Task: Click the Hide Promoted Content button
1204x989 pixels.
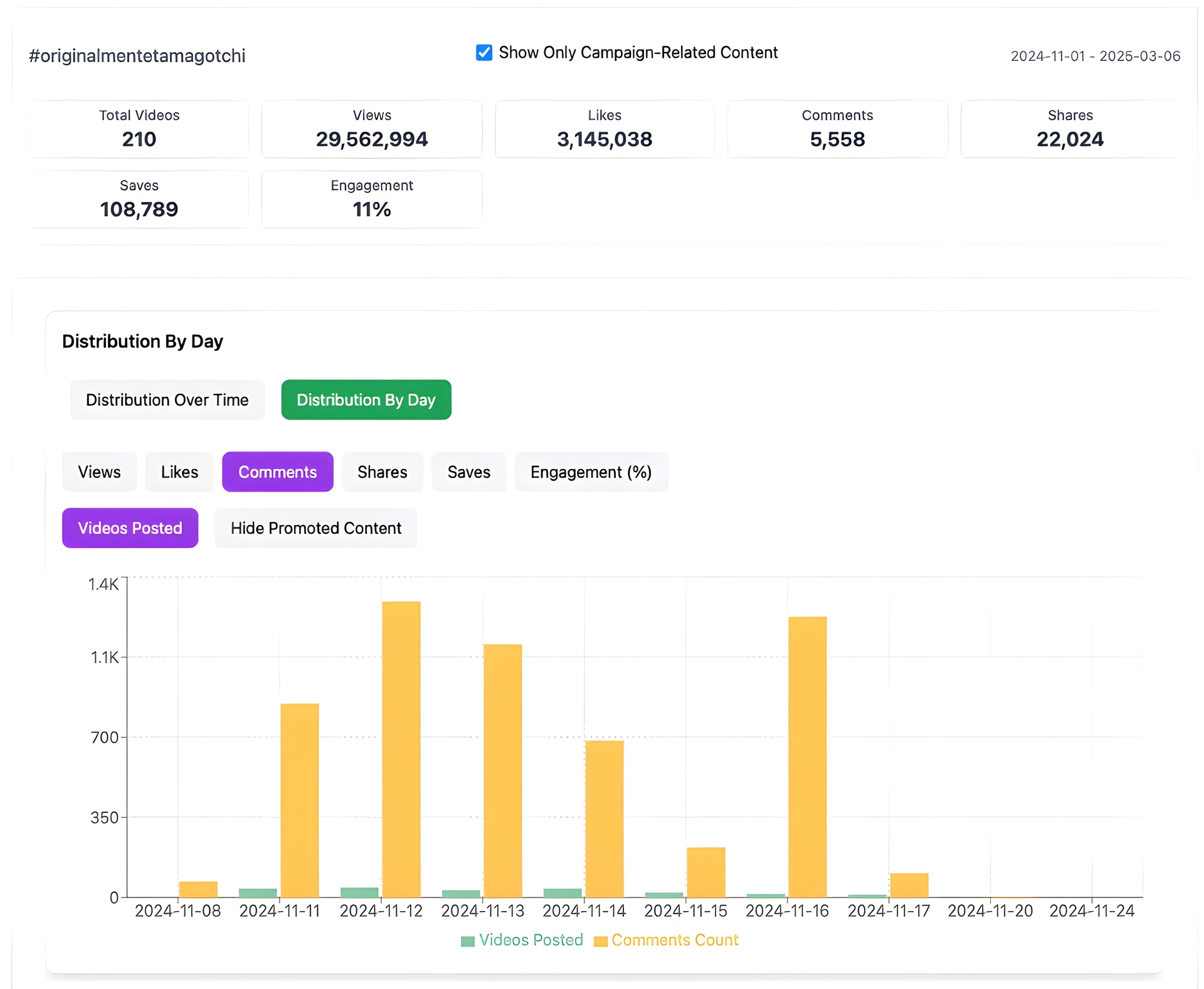Action: pos(315,527)
